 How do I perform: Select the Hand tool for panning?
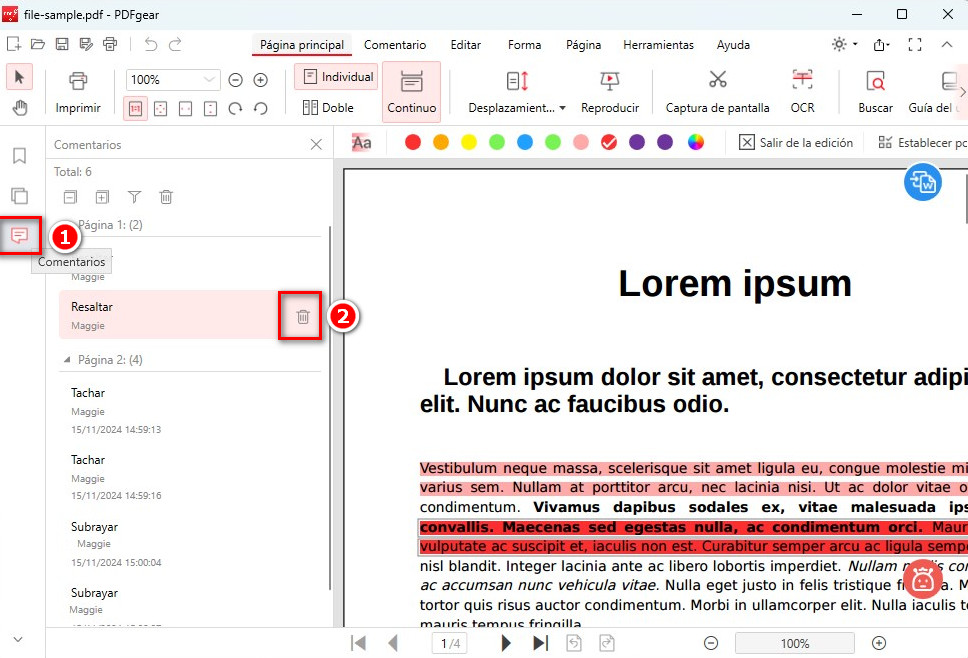tap(20, 109)
